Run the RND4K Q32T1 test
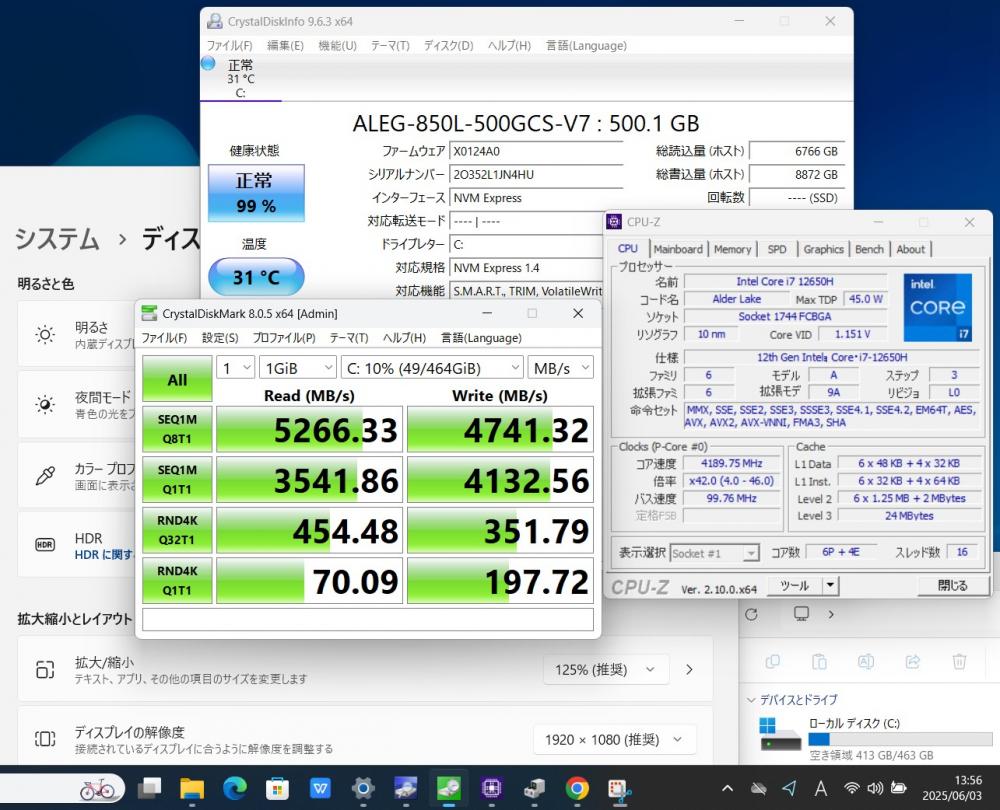 [177, 530]
